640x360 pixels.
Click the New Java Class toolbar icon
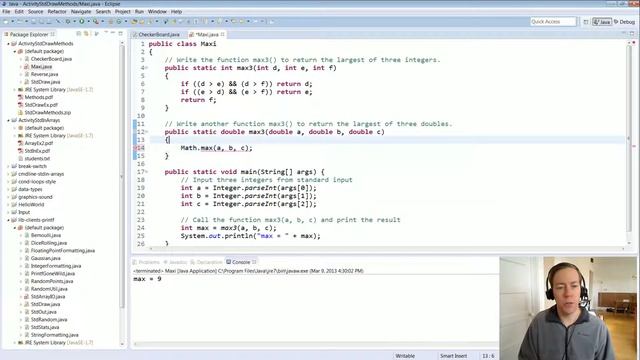(x=119, y=21)
